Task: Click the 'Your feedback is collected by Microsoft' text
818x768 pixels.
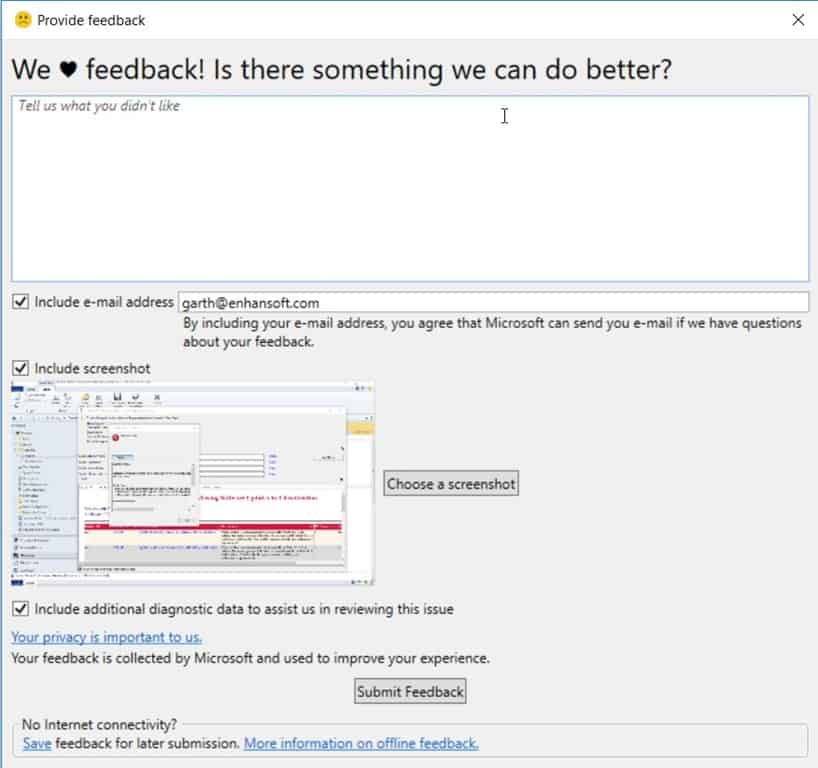Action: coord(250,659)
